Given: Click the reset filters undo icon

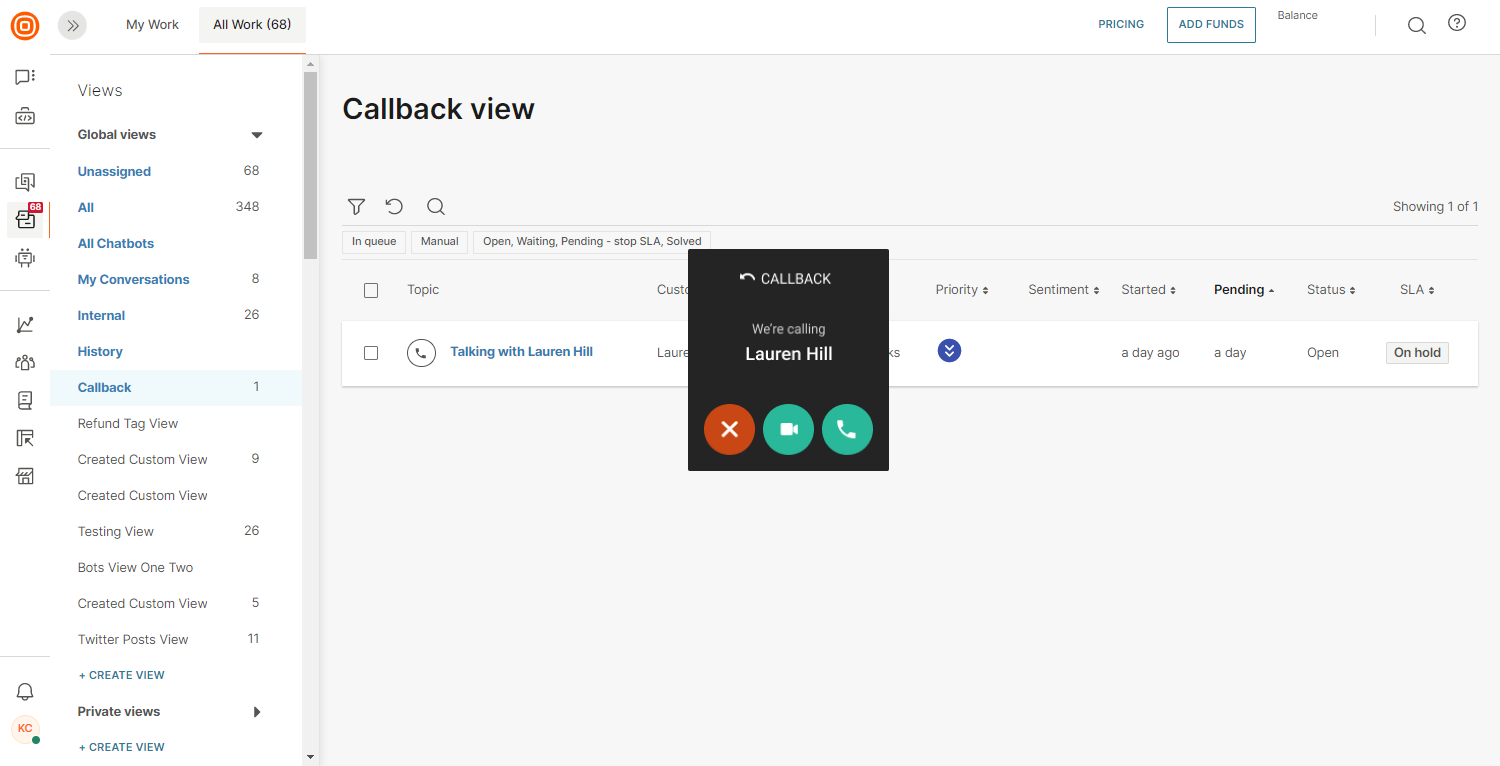Looking at the screenshot, I should pyautogui.click(x=395, y=207).
